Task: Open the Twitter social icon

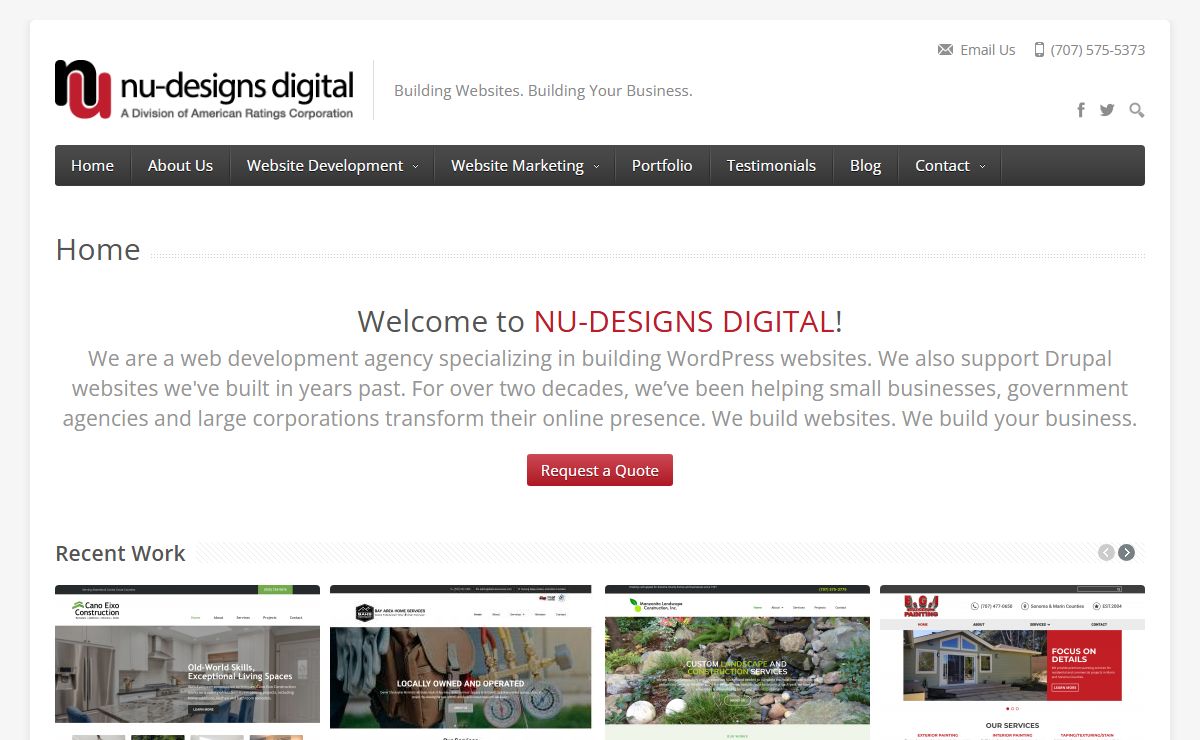Action: (x=1107, y=110)
